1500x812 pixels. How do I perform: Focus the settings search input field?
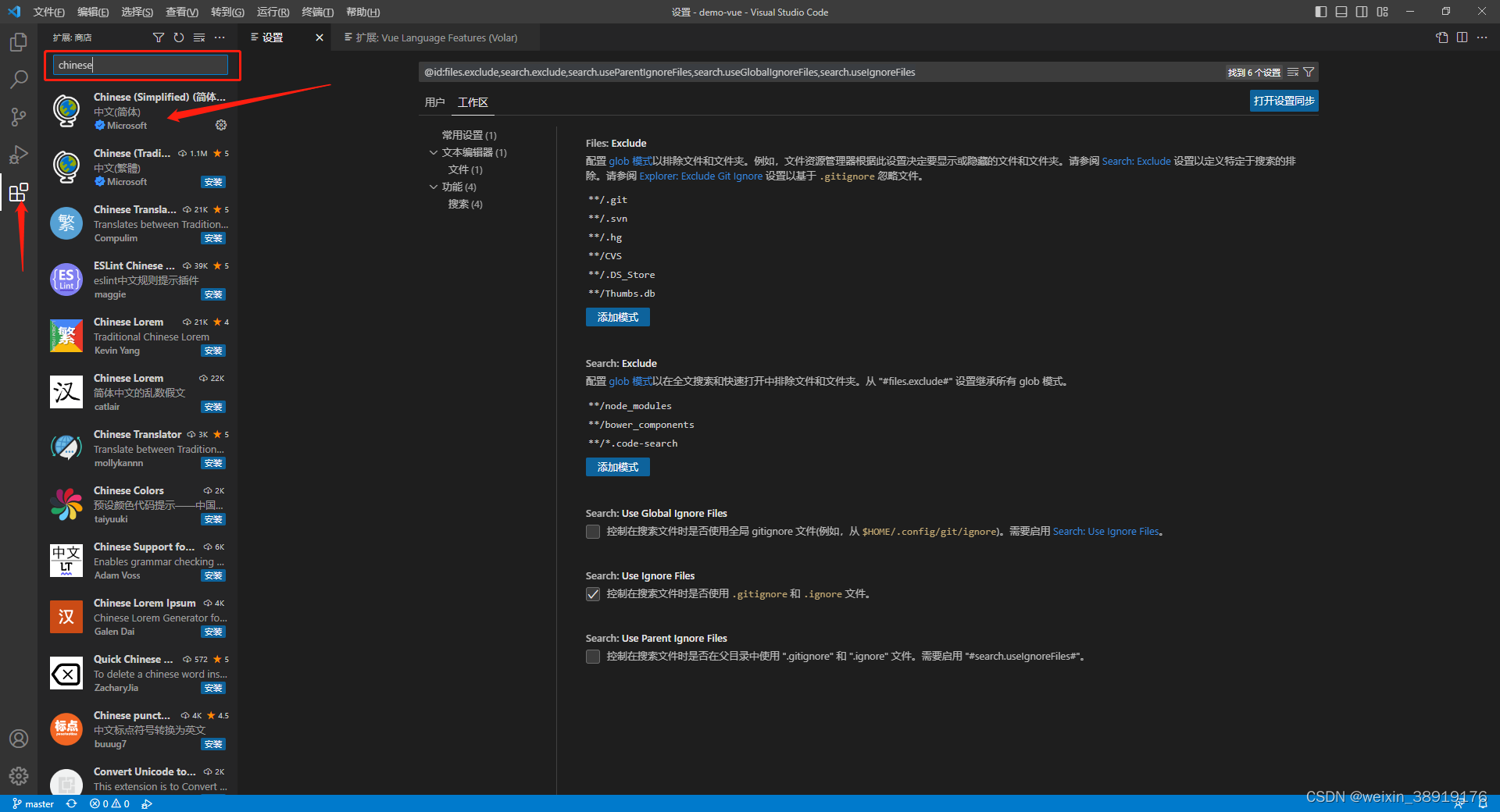coord(820,72)
